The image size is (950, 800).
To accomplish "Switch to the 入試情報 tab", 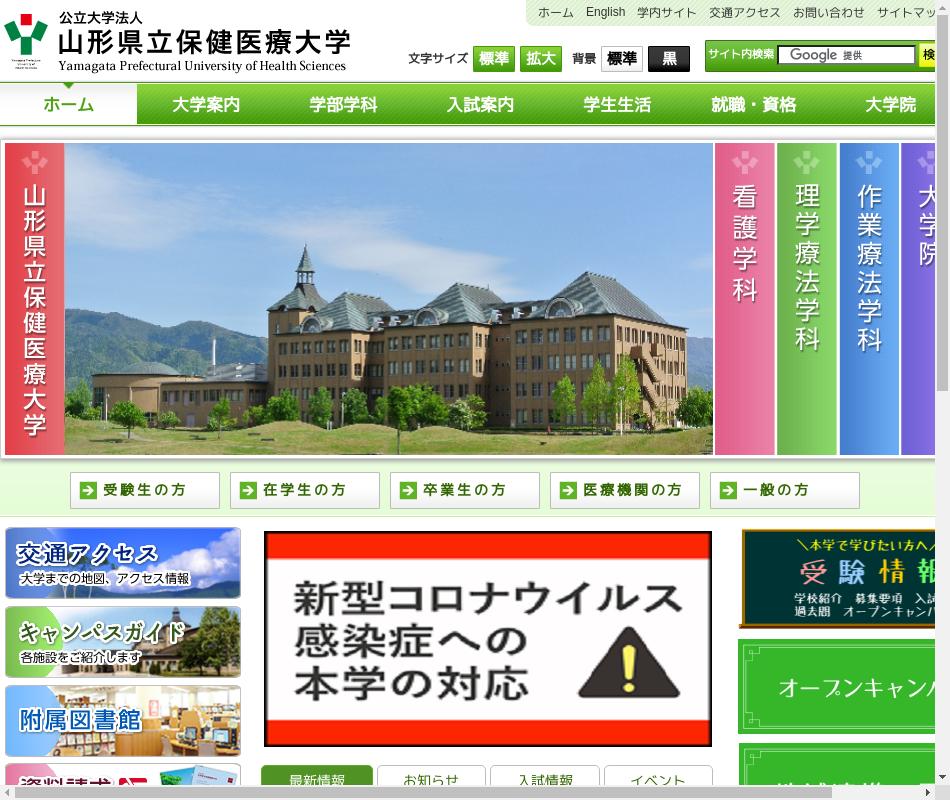I will pos(545,781).
